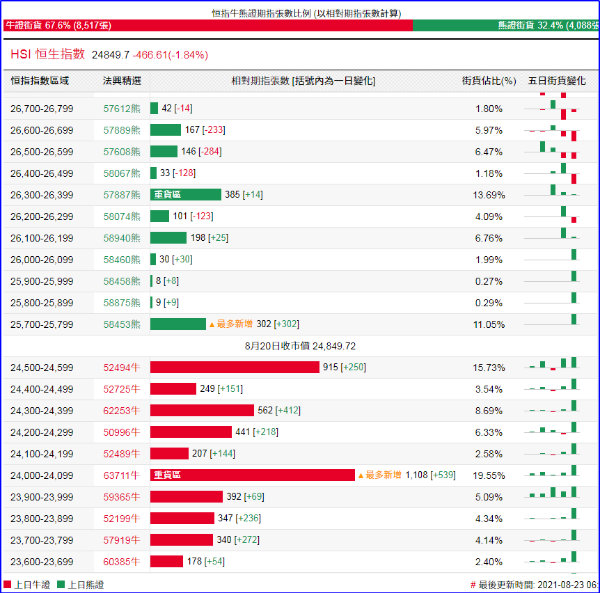Image resolution: width=600 pixels, height=593 pixels.
Task: Click the green 重貨區 bar for 26,300-26,399
Action: pyautogui.click(x=186, y=194)
